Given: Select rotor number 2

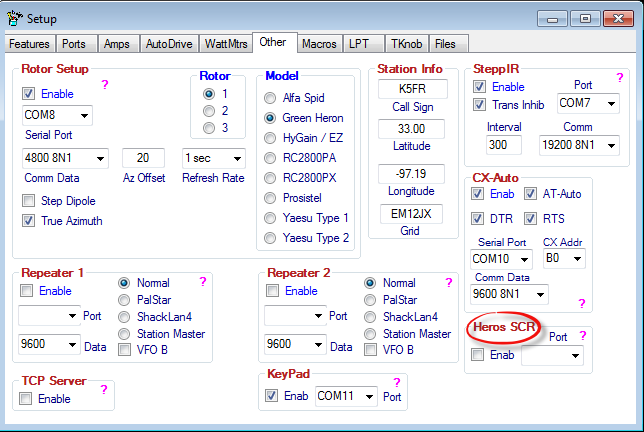Looking at the screenshot, I should (208, 110).
